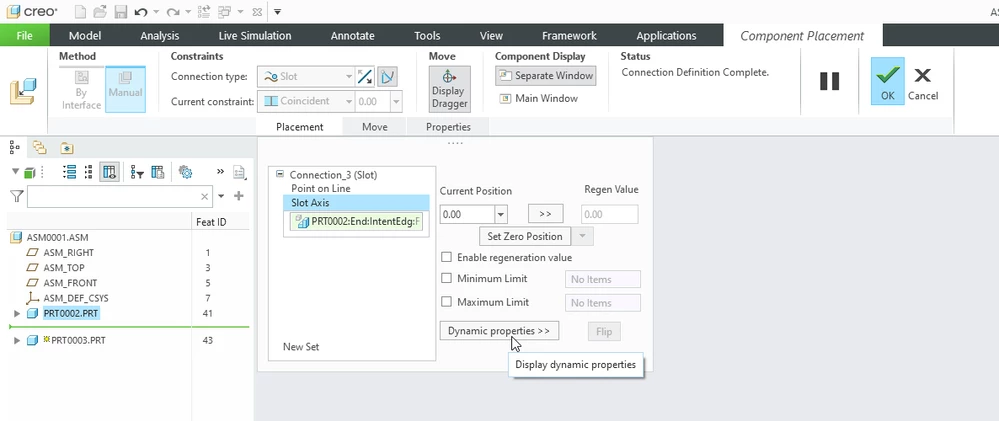Click the collapse all tree rows icon

pyautogui.click(x=88, y=172)
